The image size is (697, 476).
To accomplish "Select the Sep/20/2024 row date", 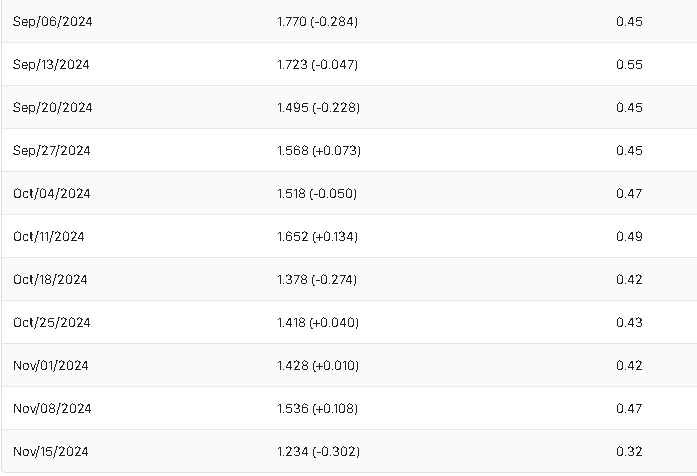I will click(52, 107).
